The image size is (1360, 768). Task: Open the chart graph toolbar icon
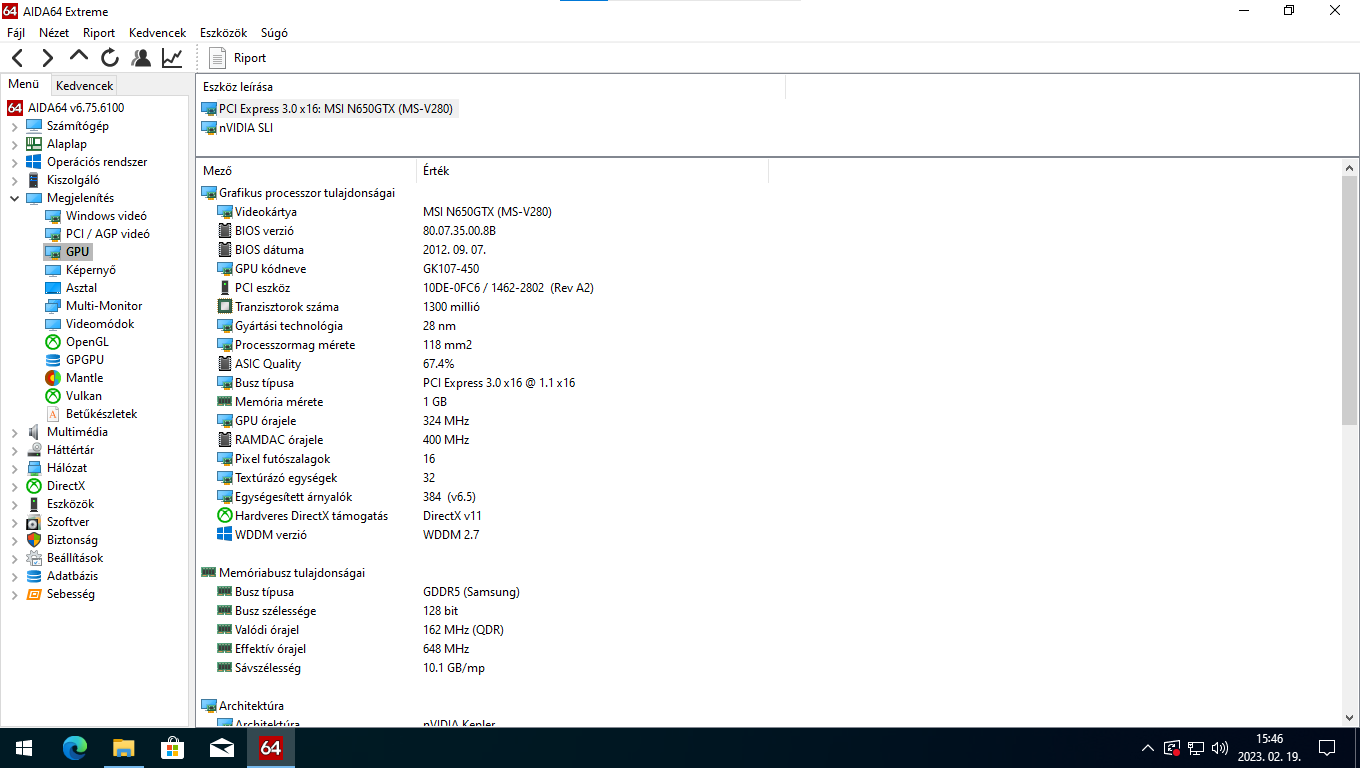(x=172, y=58)
